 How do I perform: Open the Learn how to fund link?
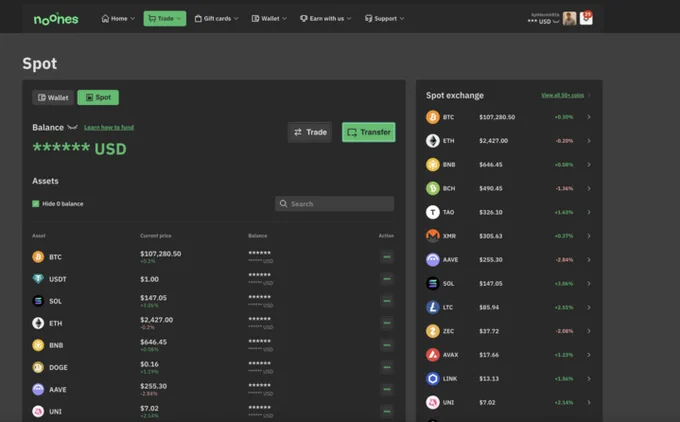[109, 128]
